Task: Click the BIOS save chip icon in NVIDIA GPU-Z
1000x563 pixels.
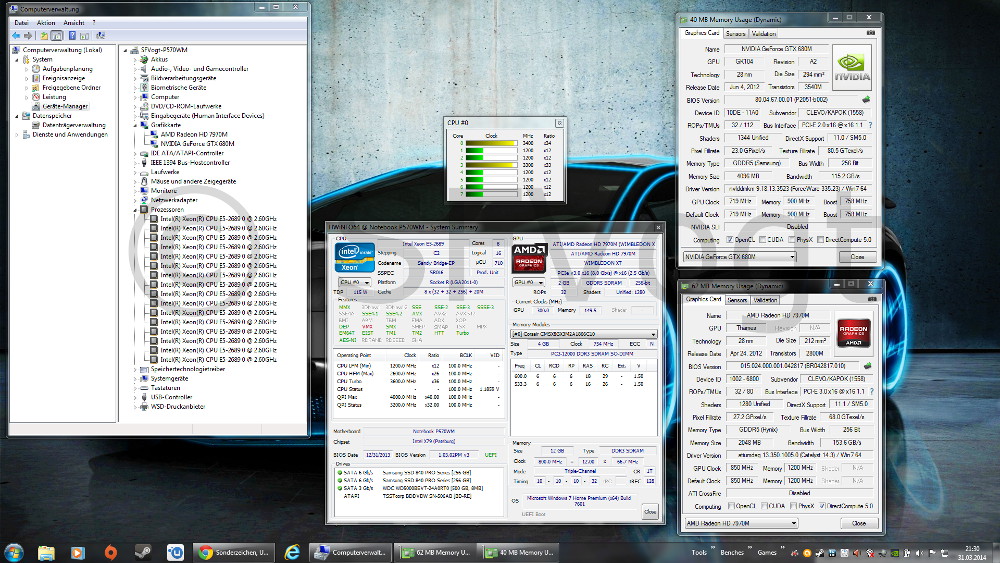Action: 866,99
